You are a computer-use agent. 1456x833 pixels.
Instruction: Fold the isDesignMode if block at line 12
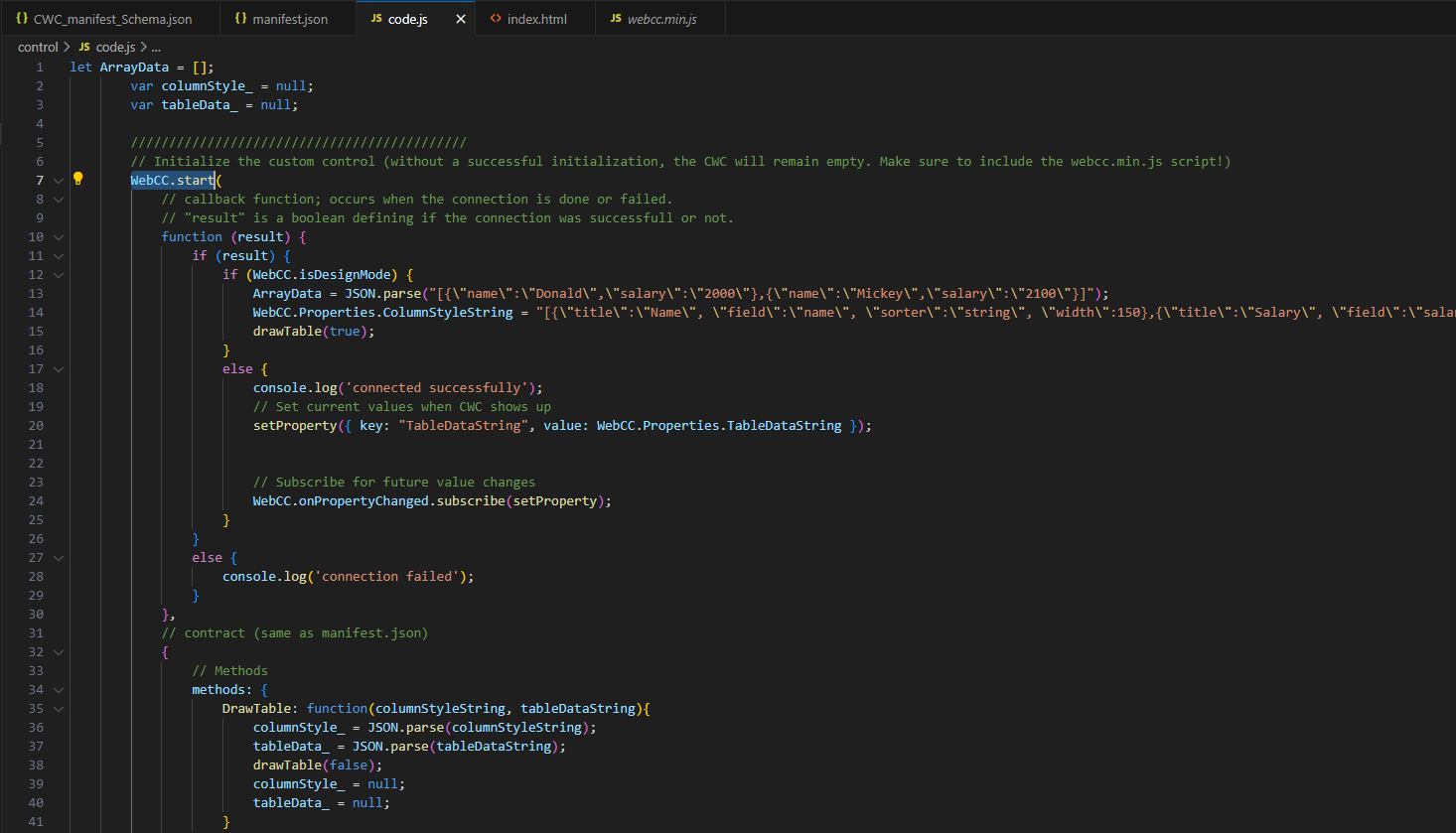coord(59,275)
